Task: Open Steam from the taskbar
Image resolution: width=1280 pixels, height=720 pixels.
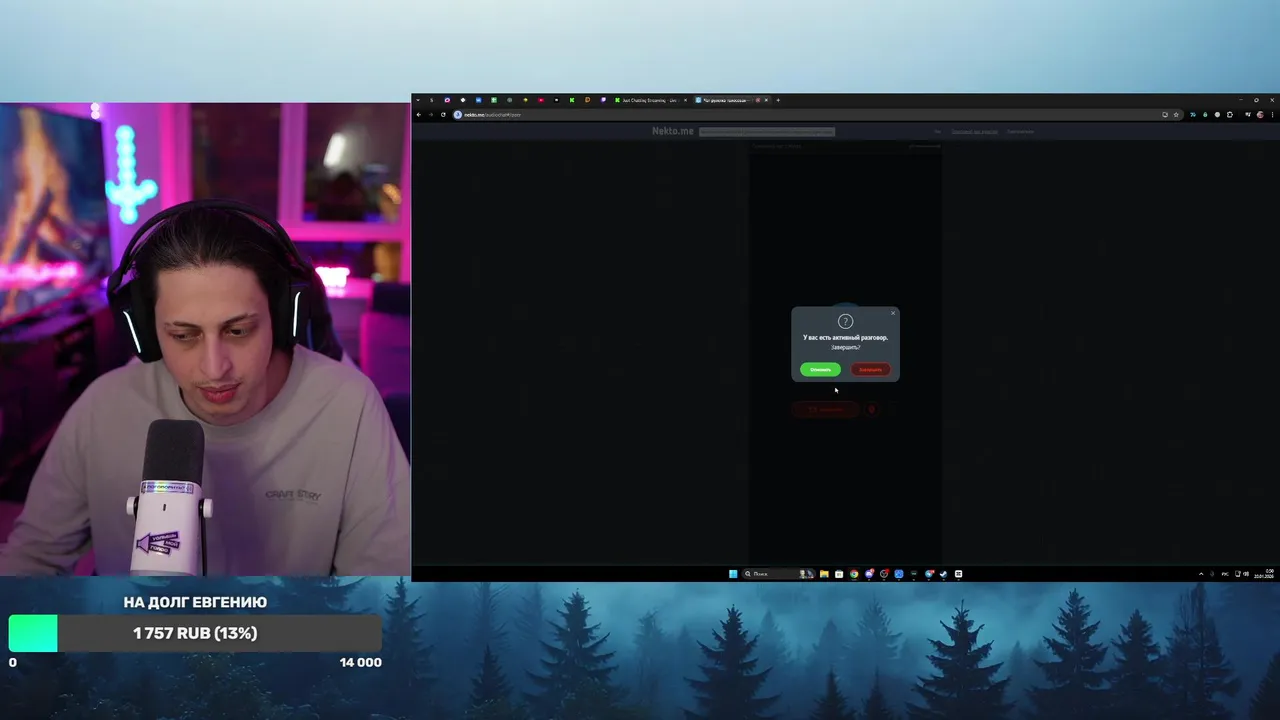Action: [x=943, y=574]
